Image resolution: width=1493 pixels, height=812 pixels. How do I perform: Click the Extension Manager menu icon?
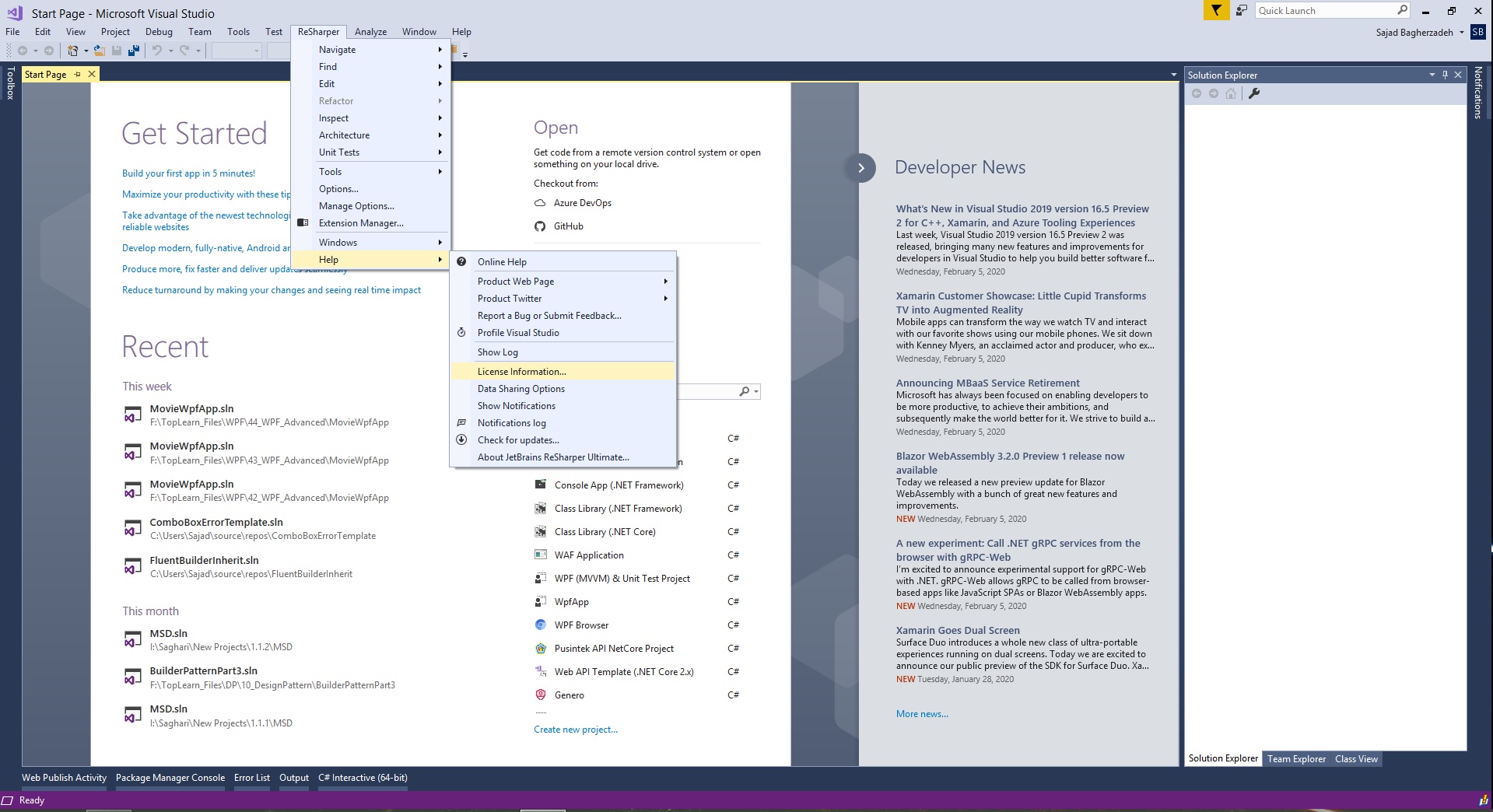[x=303, y=222]
